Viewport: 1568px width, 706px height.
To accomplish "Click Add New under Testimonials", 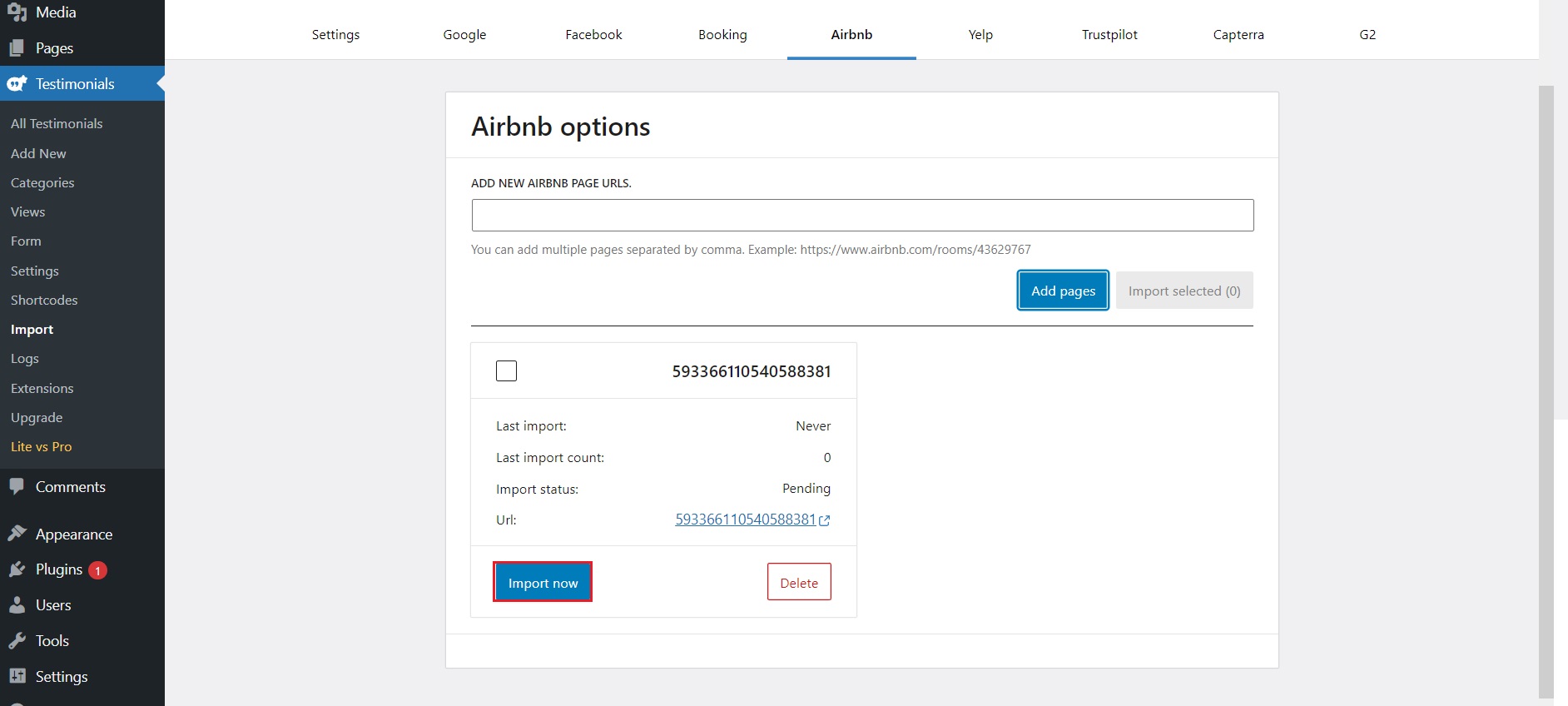I will 38,153.
